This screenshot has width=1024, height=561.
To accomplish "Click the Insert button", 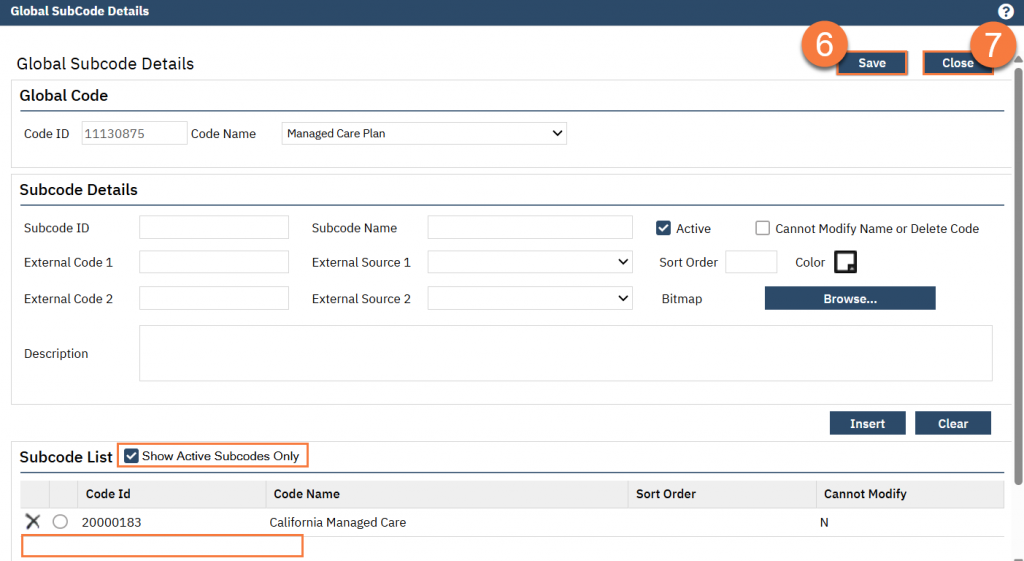I will pyautogui.click(x=867, y=423).
